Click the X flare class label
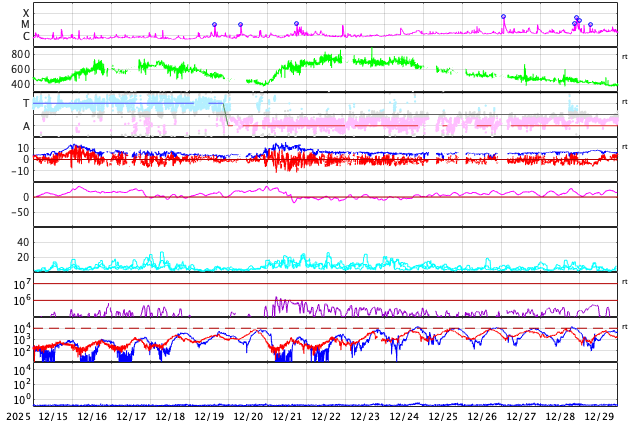Image resolution: width=634 pixels, height=424 pixels. tap(26, 14)
